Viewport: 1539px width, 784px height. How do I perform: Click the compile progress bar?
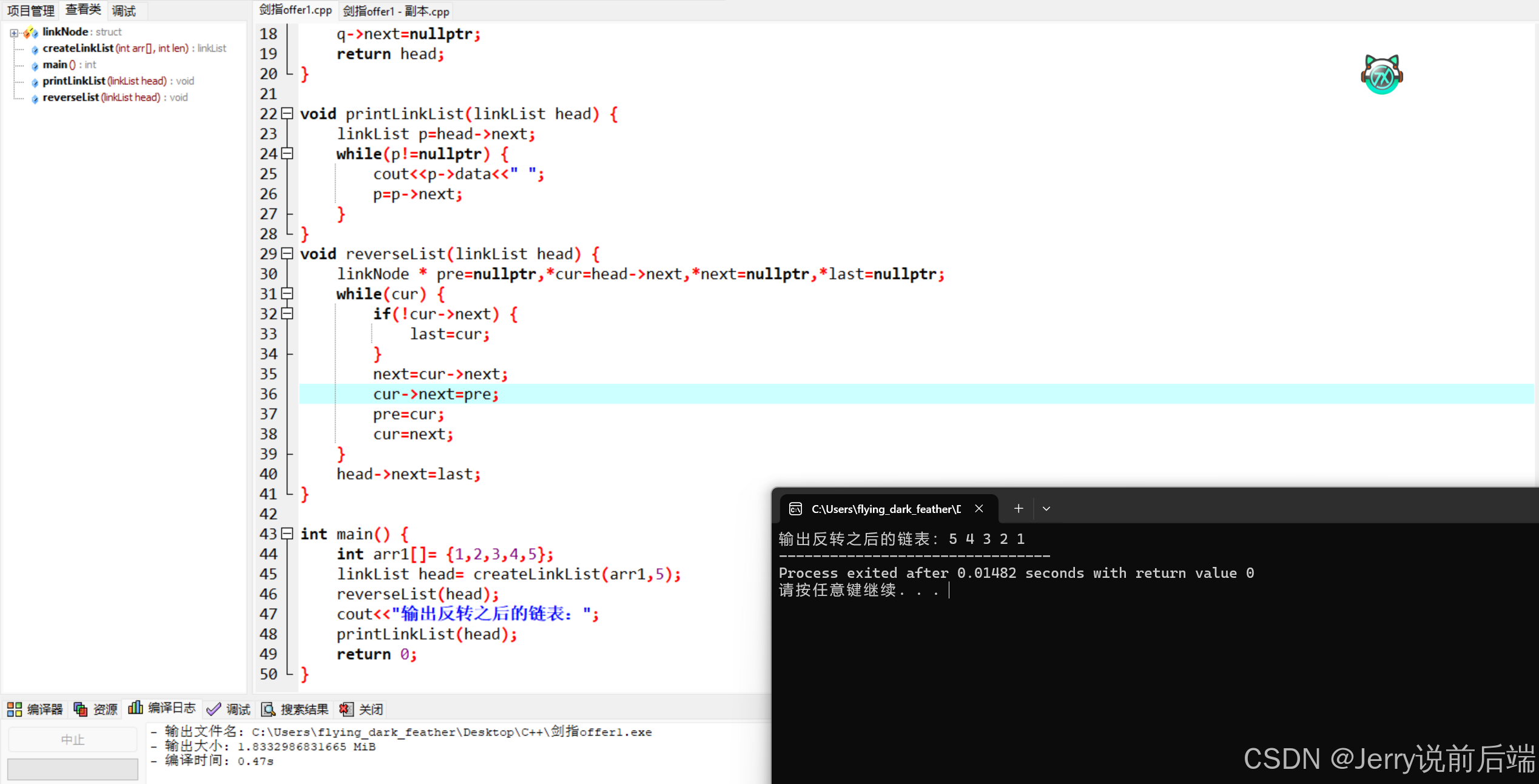[x=72, y=769]
